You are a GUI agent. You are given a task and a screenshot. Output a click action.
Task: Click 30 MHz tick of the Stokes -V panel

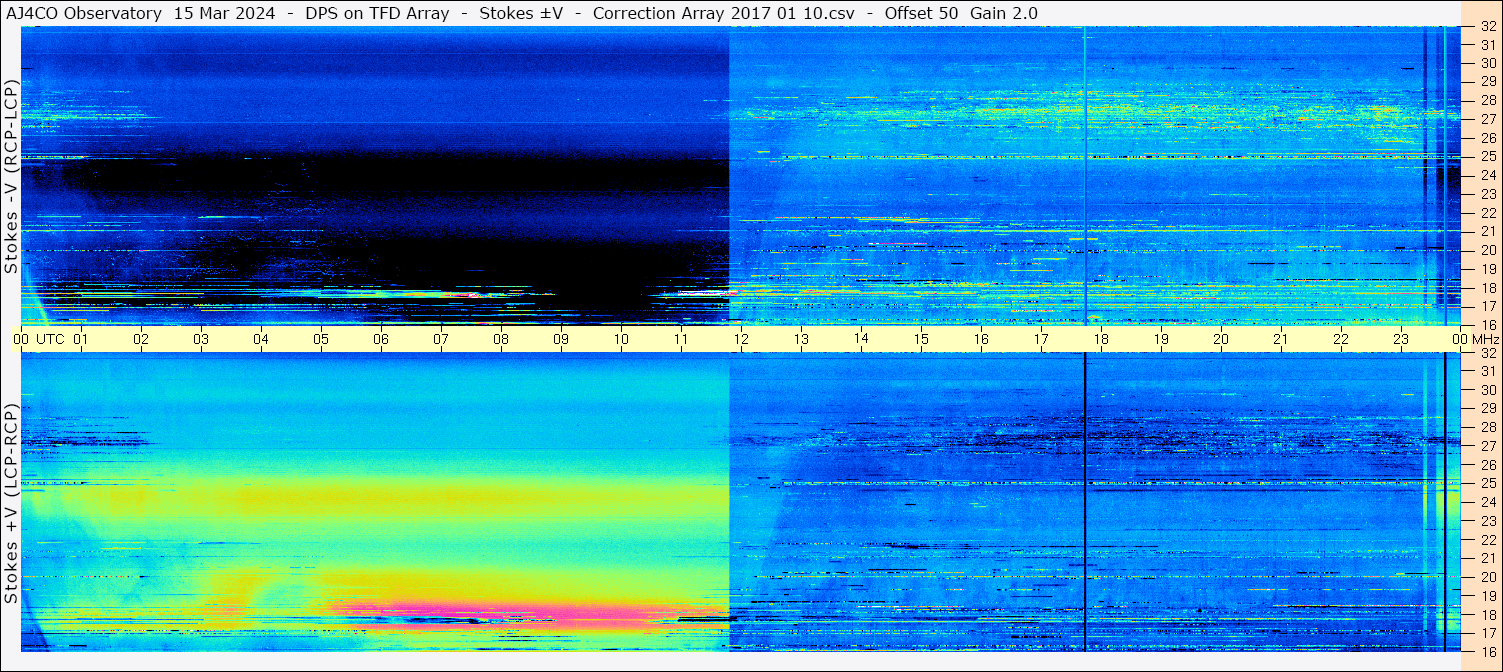point(1487,63)
